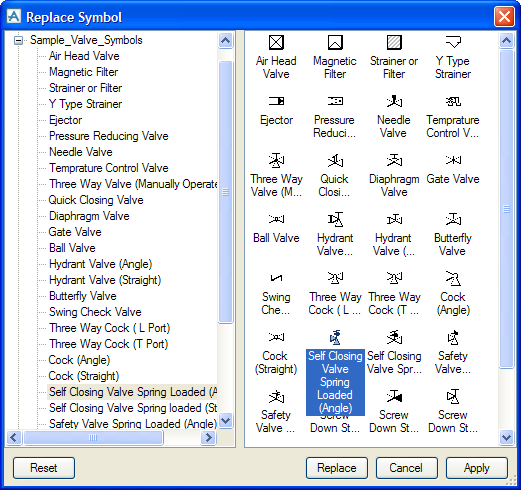The height and width of the screenshot is (490, 521).
Task: Click the Reset button
Action: 44,468
